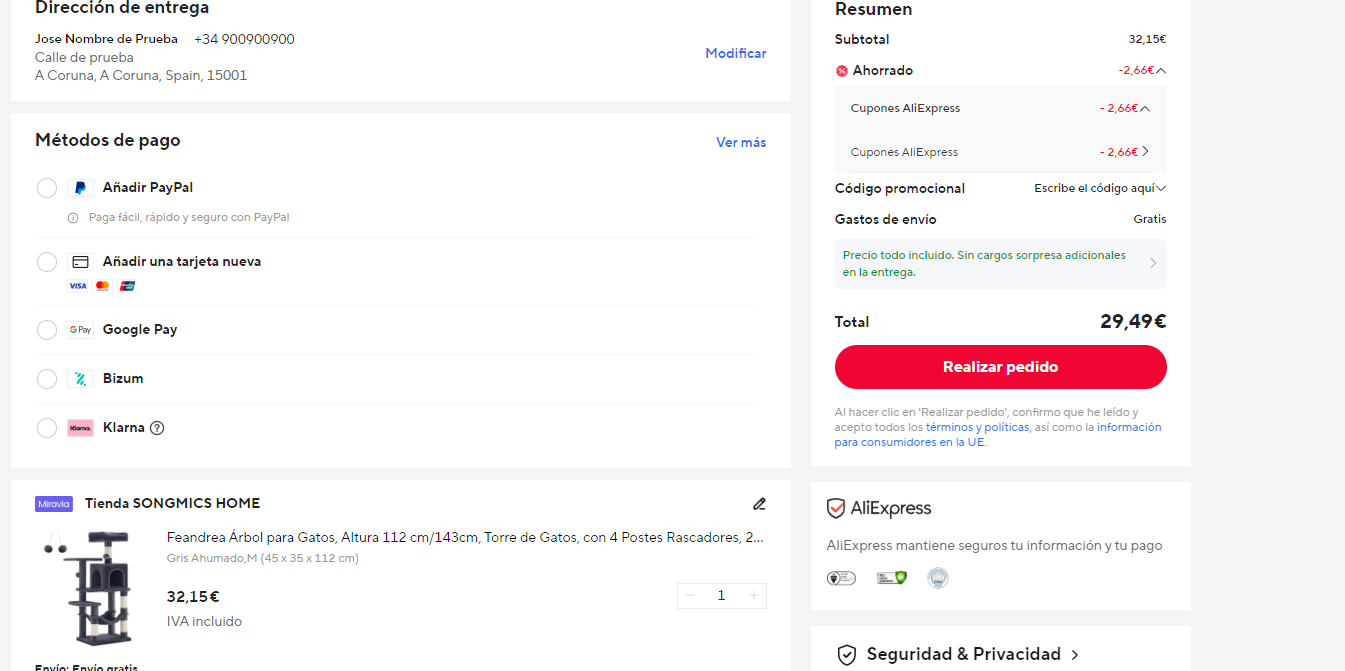
Task: Click the pink Klarna logo
Action: (x=80, y=428)
